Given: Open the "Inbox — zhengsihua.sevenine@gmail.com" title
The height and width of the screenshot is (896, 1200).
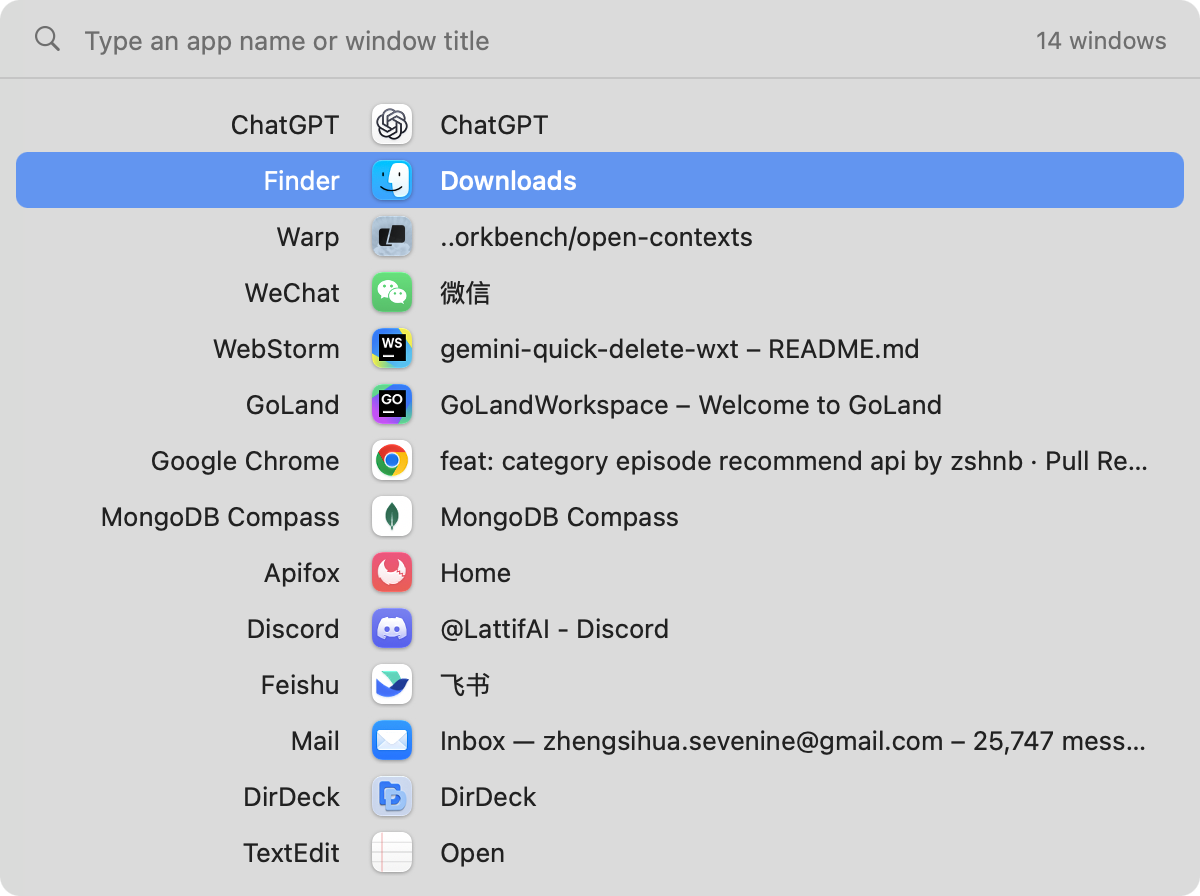Looking at the screenshot, I should pos(794,741).
